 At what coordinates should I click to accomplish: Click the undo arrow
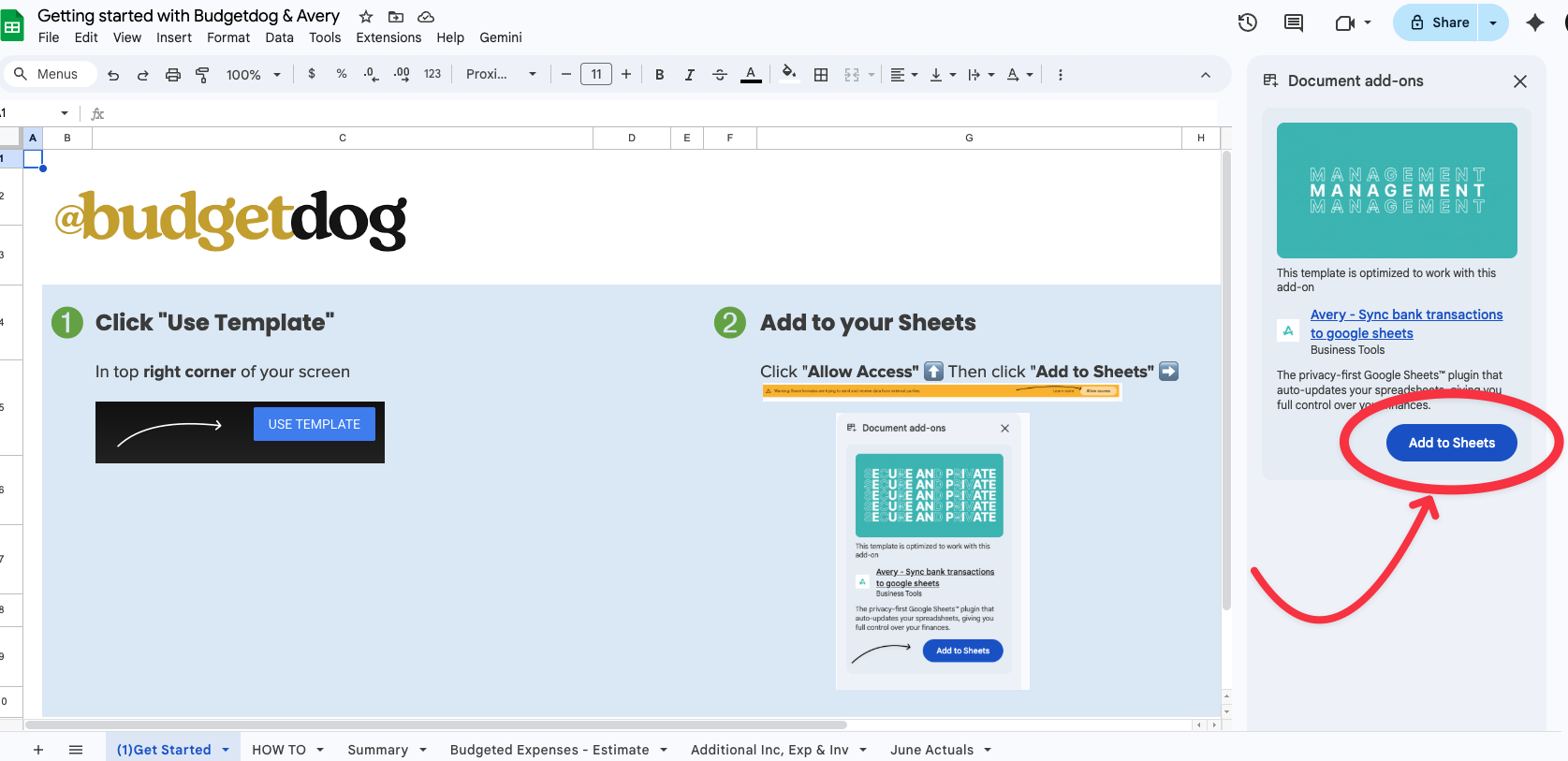[x=113, y=75]
